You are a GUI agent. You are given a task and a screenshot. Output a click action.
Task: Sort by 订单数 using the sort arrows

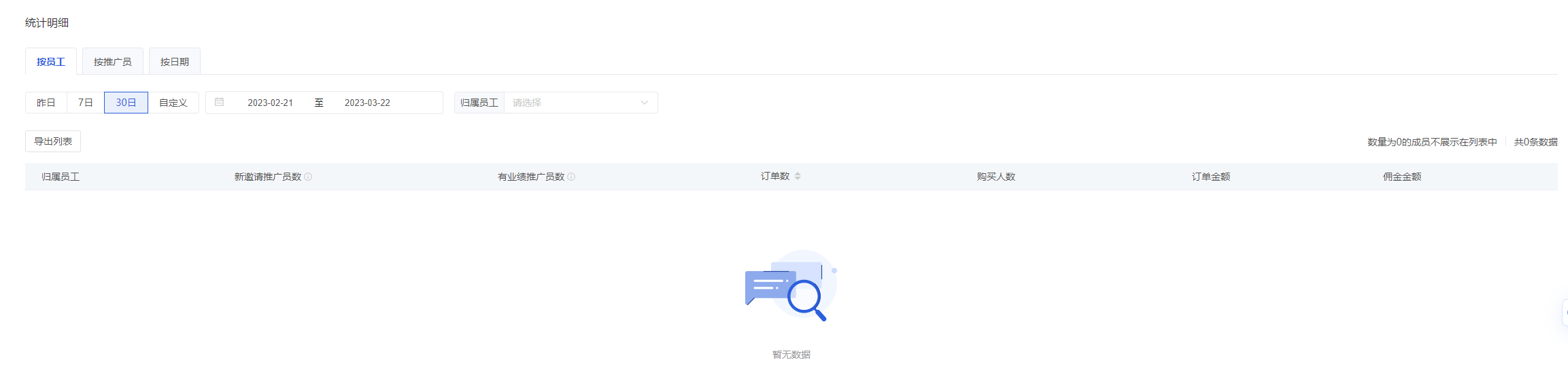798,176
